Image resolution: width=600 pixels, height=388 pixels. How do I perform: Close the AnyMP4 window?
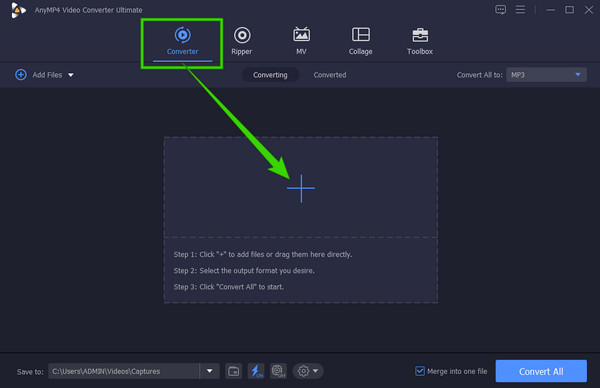click(589, 10)
